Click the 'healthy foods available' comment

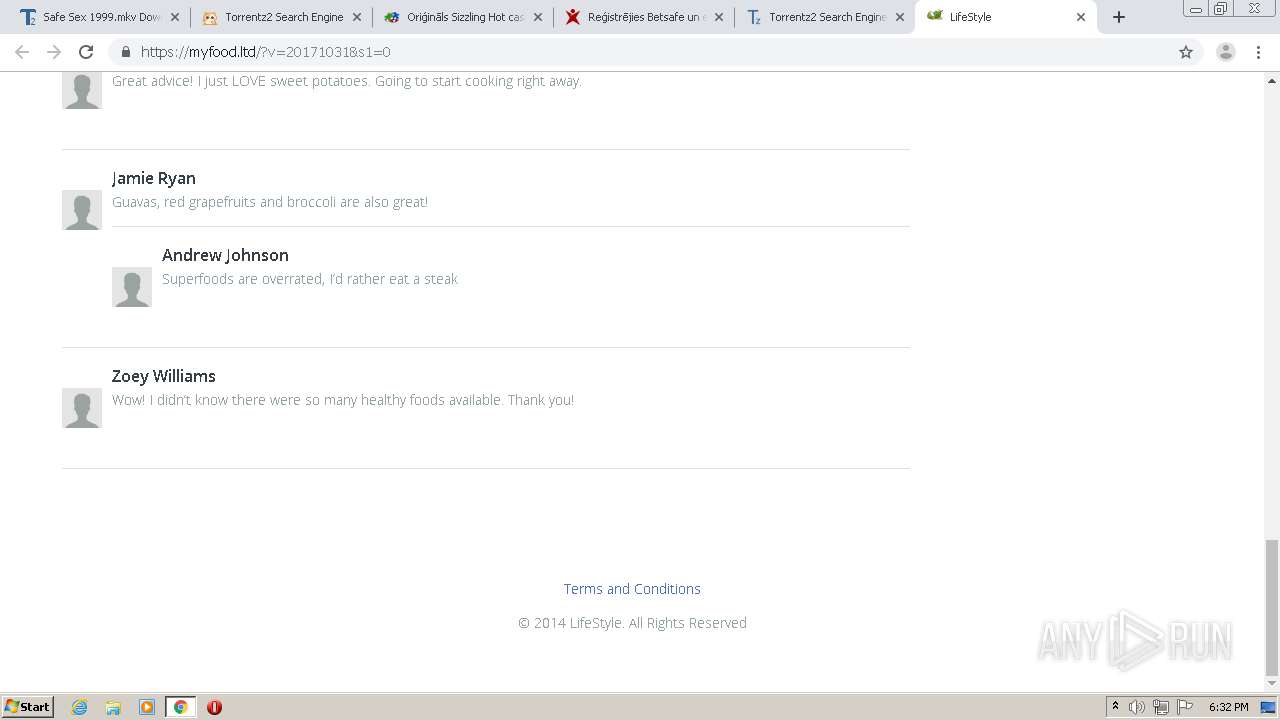click(343, 400)
